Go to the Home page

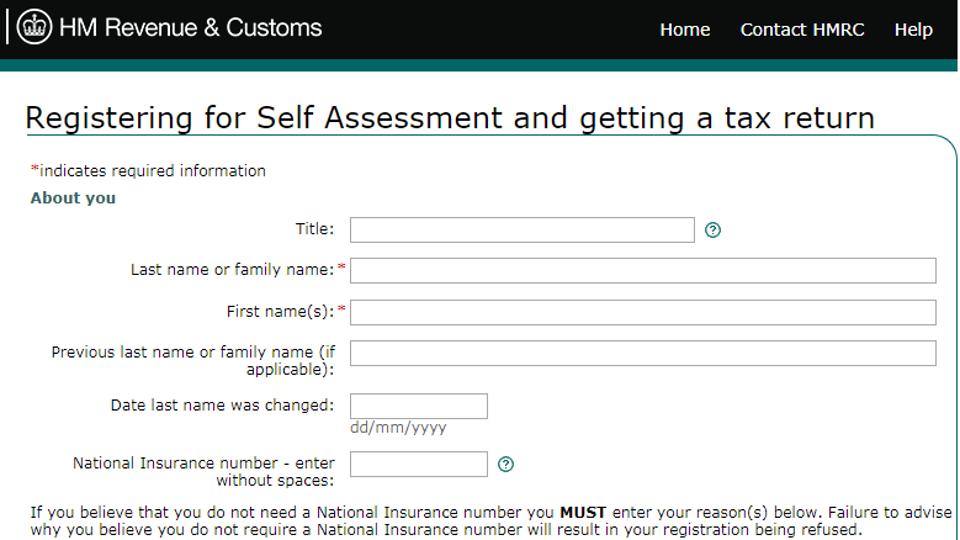point(684,29)
